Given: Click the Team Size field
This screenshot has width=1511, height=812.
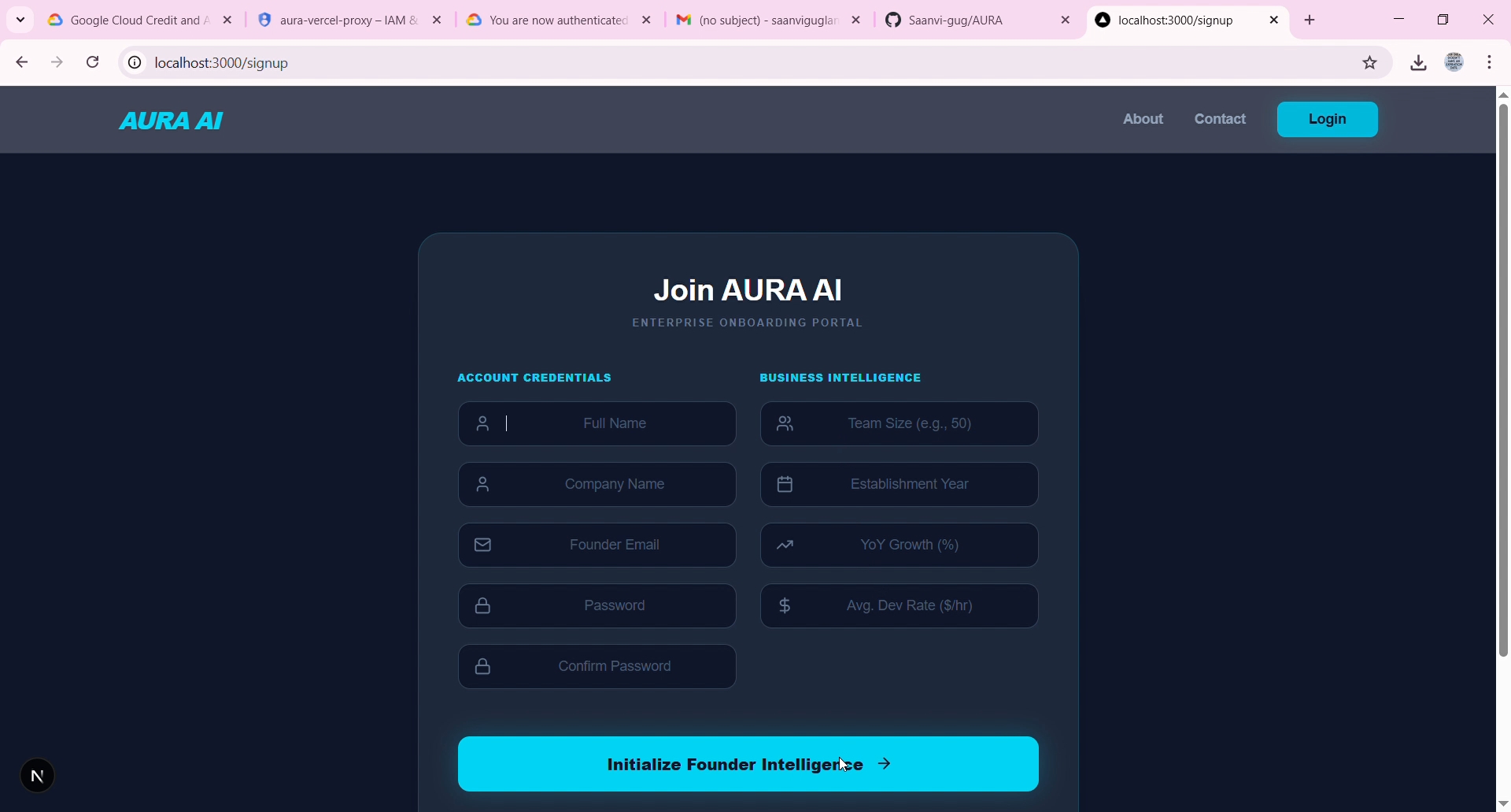Looking at the screenshot, I should [900, 424].
